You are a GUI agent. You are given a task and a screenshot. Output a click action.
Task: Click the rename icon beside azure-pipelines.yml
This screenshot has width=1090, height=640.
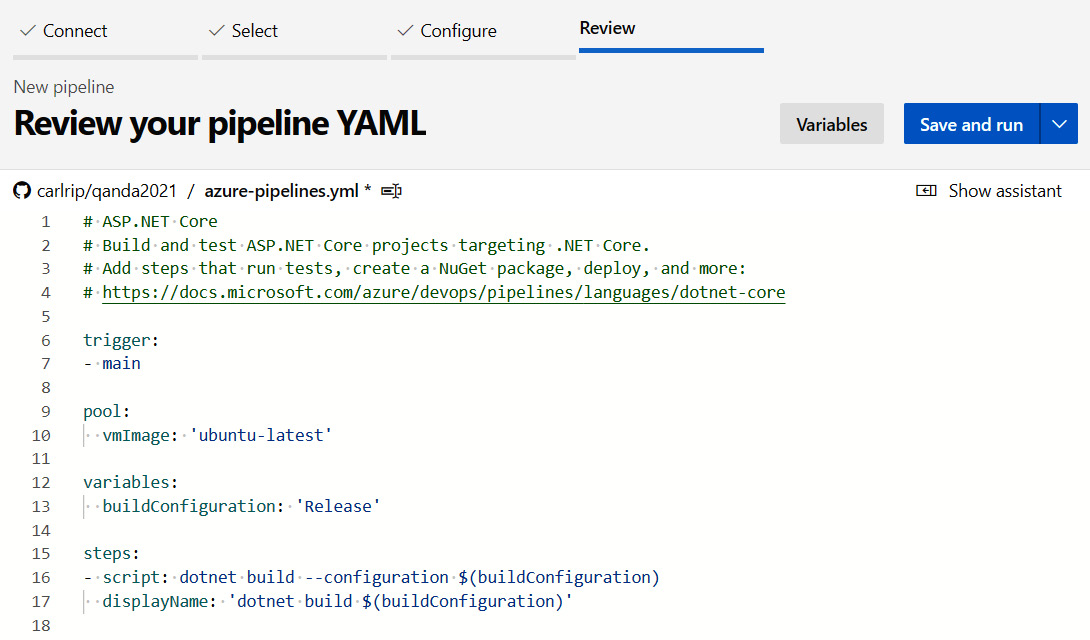tap(390, 190)
